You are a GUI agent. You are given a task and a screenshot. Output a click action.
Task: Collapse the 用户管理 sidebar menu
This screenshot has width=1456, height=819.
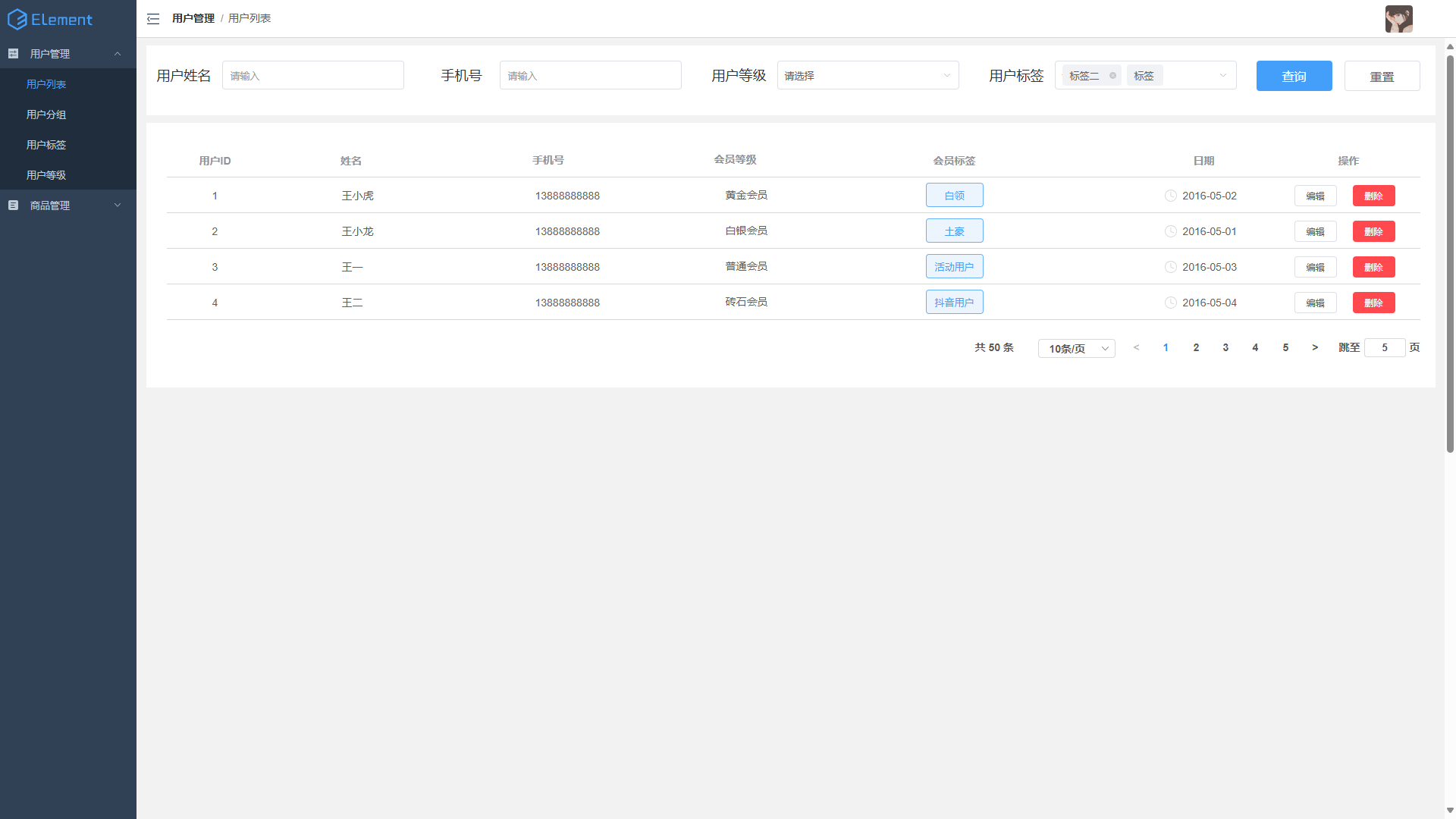point(118,54)
